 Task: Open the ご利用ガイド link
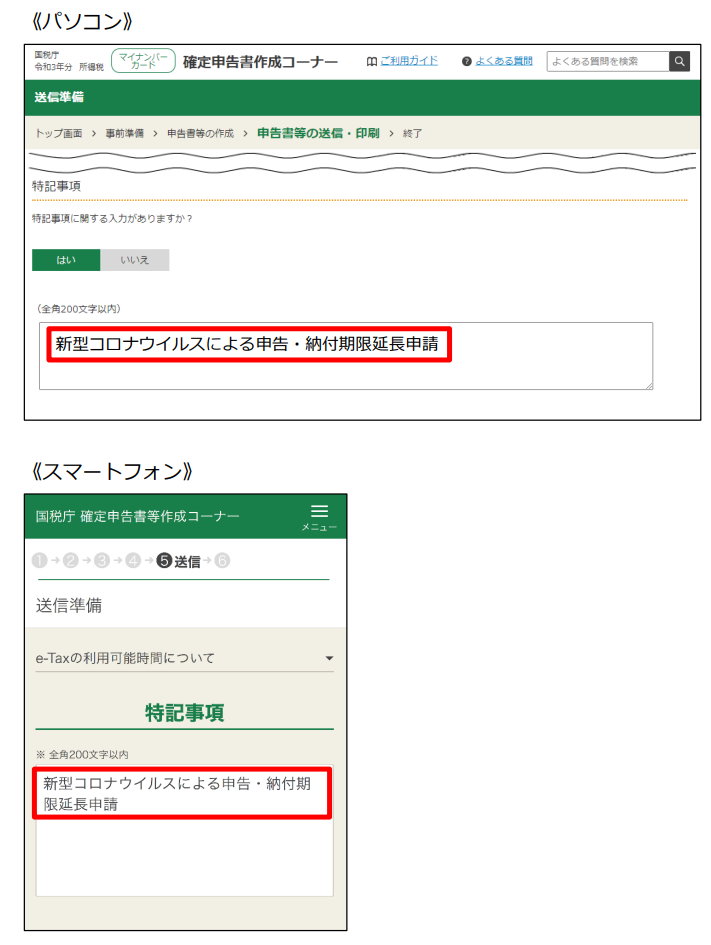[408, 62]
